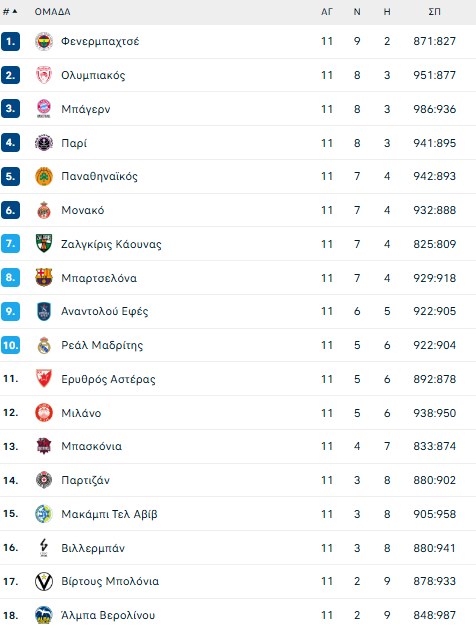The image size is (476, 629).
Task: Open the Παρί team link
Action: (x=74, y=143)
